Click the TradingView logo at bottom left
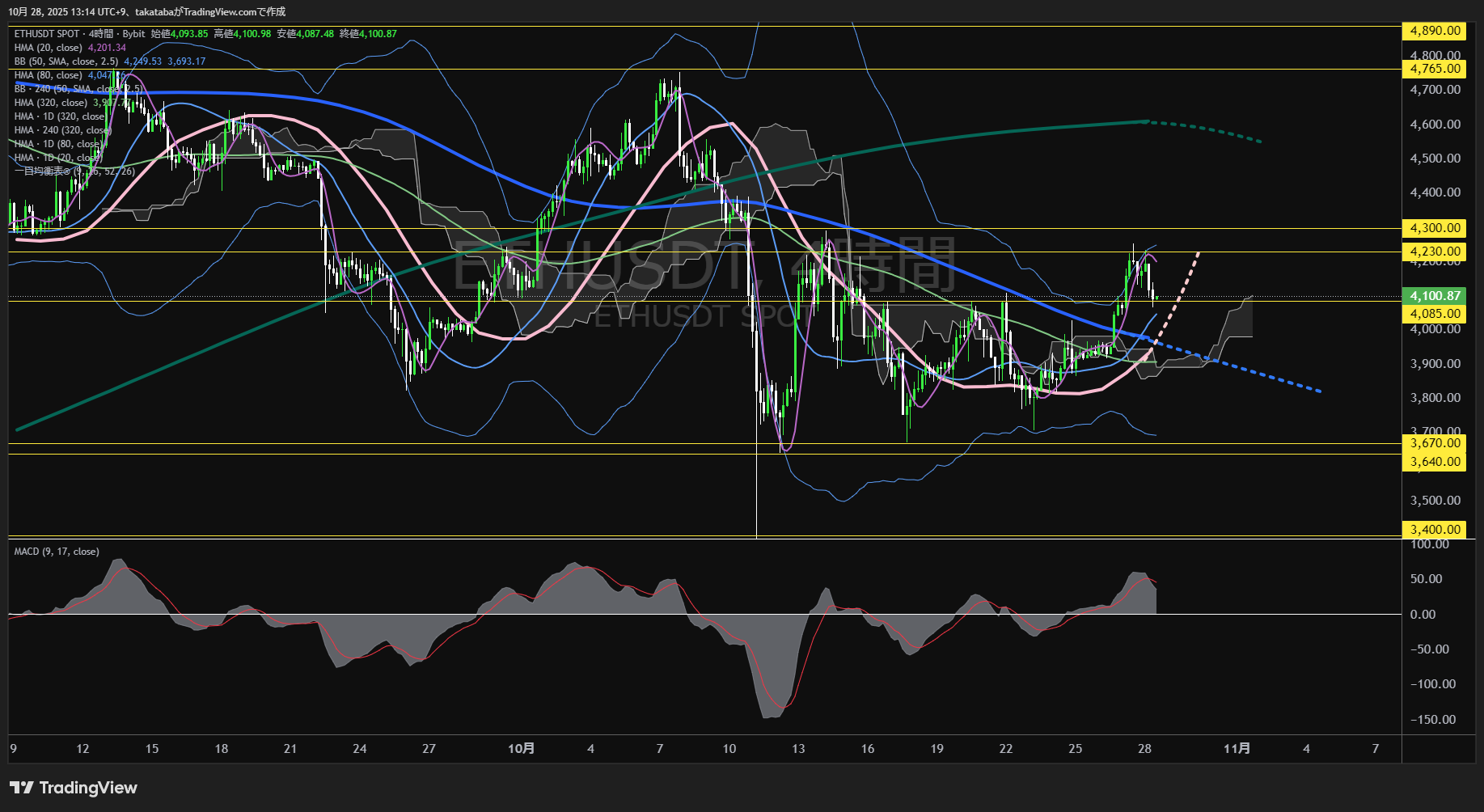The image size is (1484, 812). point(74,788)
